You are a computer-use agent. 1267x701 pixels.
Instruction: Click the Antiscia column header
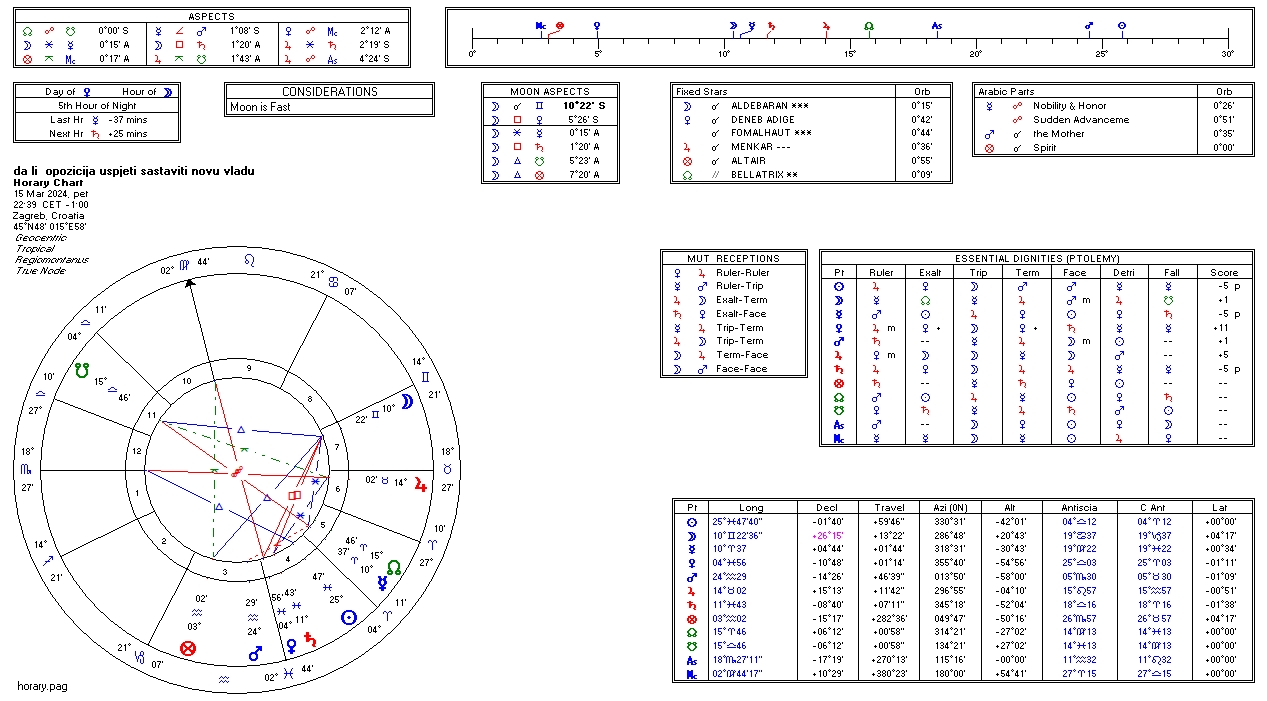point(1081,507)
